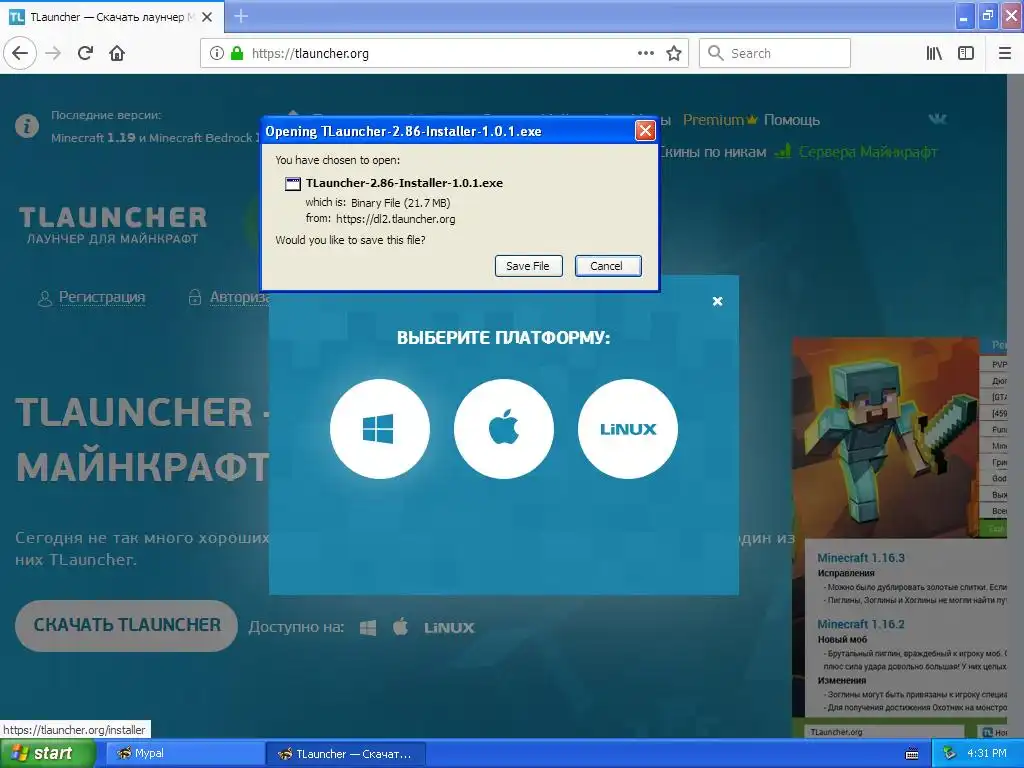Image resolution: width=1024 pixels, height=768 pixels.
Task: Click the VK social network icon
Action: [x=938, y=119]
